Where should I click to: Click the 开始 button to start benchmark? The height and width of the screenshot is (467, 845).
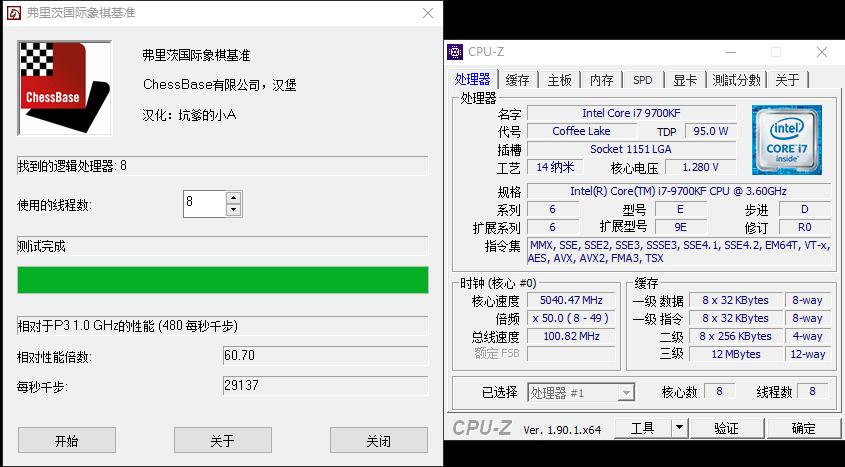[x=67, y=441]
